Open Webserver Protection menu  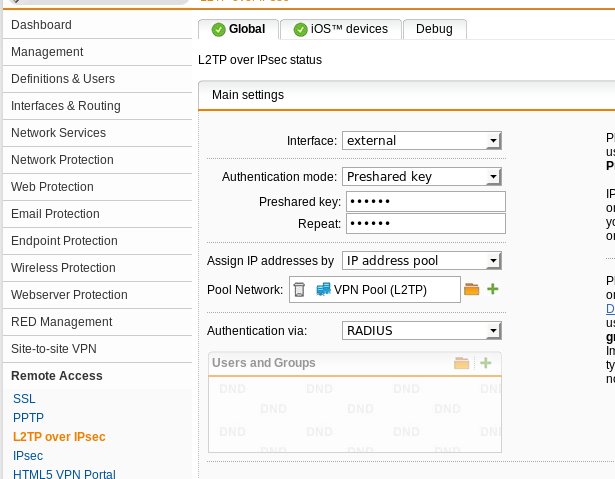tap(97, 295)
